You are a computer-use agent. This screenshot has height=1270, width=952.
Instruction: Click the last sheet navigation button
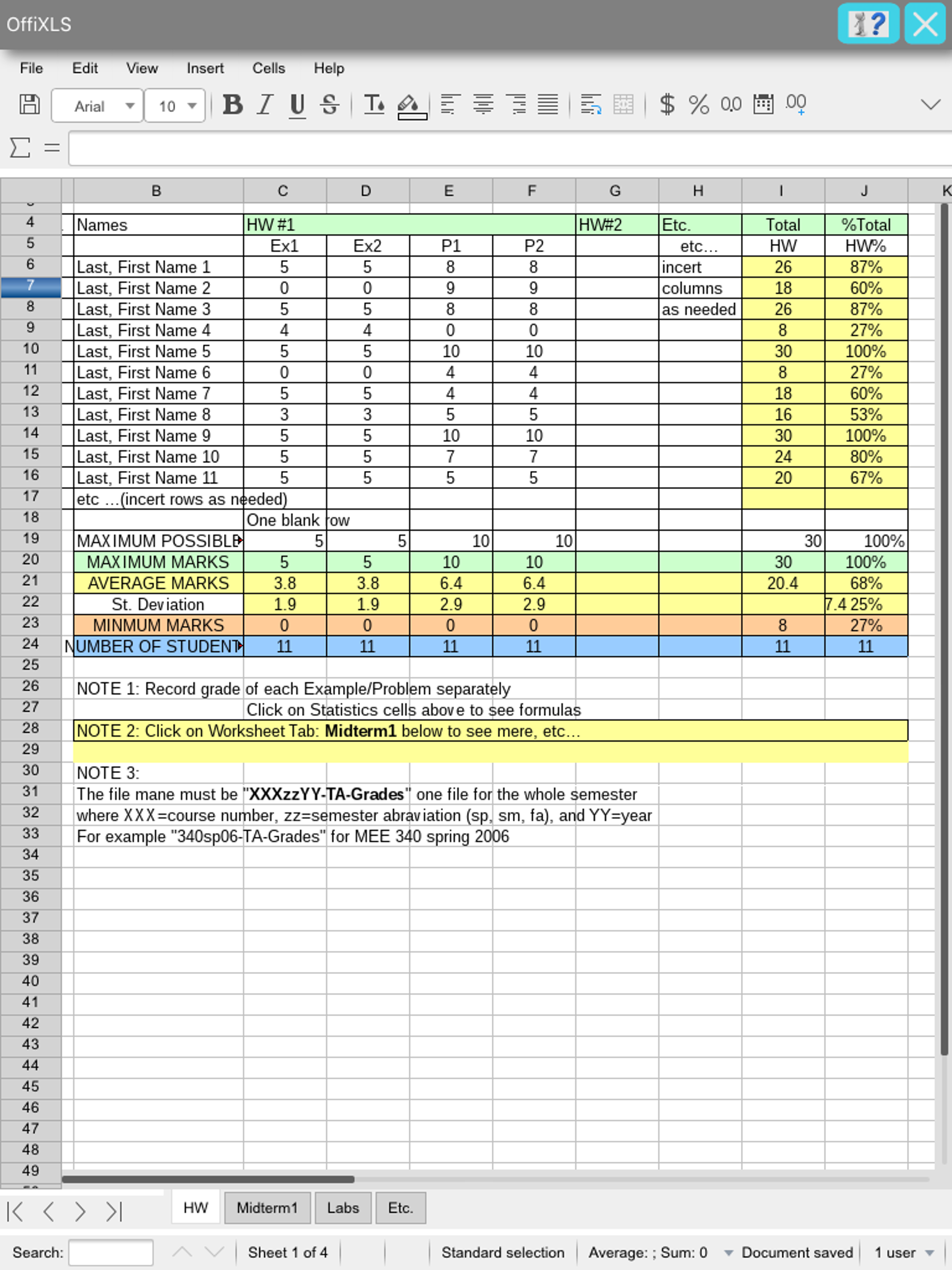114,1211
